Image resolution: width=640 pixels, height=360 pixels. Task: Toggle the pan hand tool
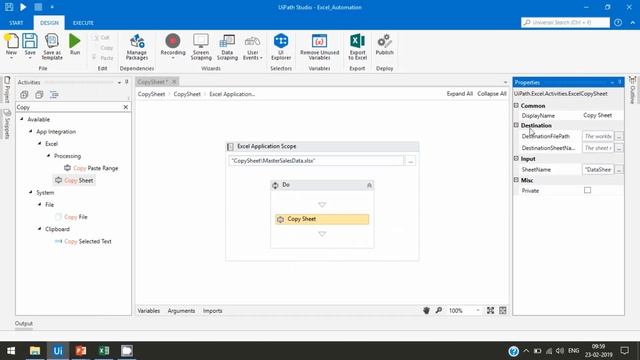point(426,311)
